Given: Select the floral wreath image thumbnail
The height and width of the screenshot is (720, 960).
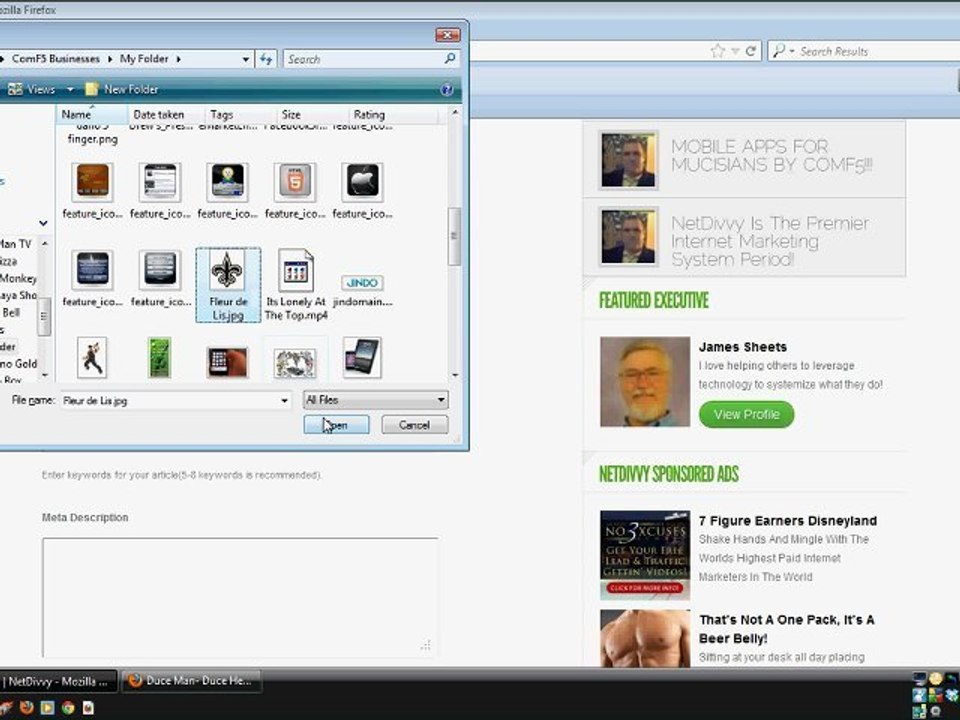Looking at the screenshot, I should coord(295,362).
